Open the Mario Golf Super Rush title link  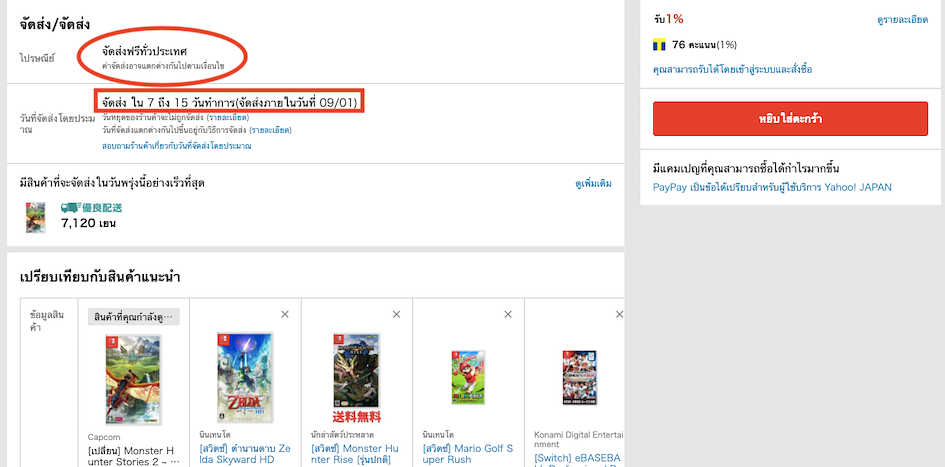click(x=468, y=455)
